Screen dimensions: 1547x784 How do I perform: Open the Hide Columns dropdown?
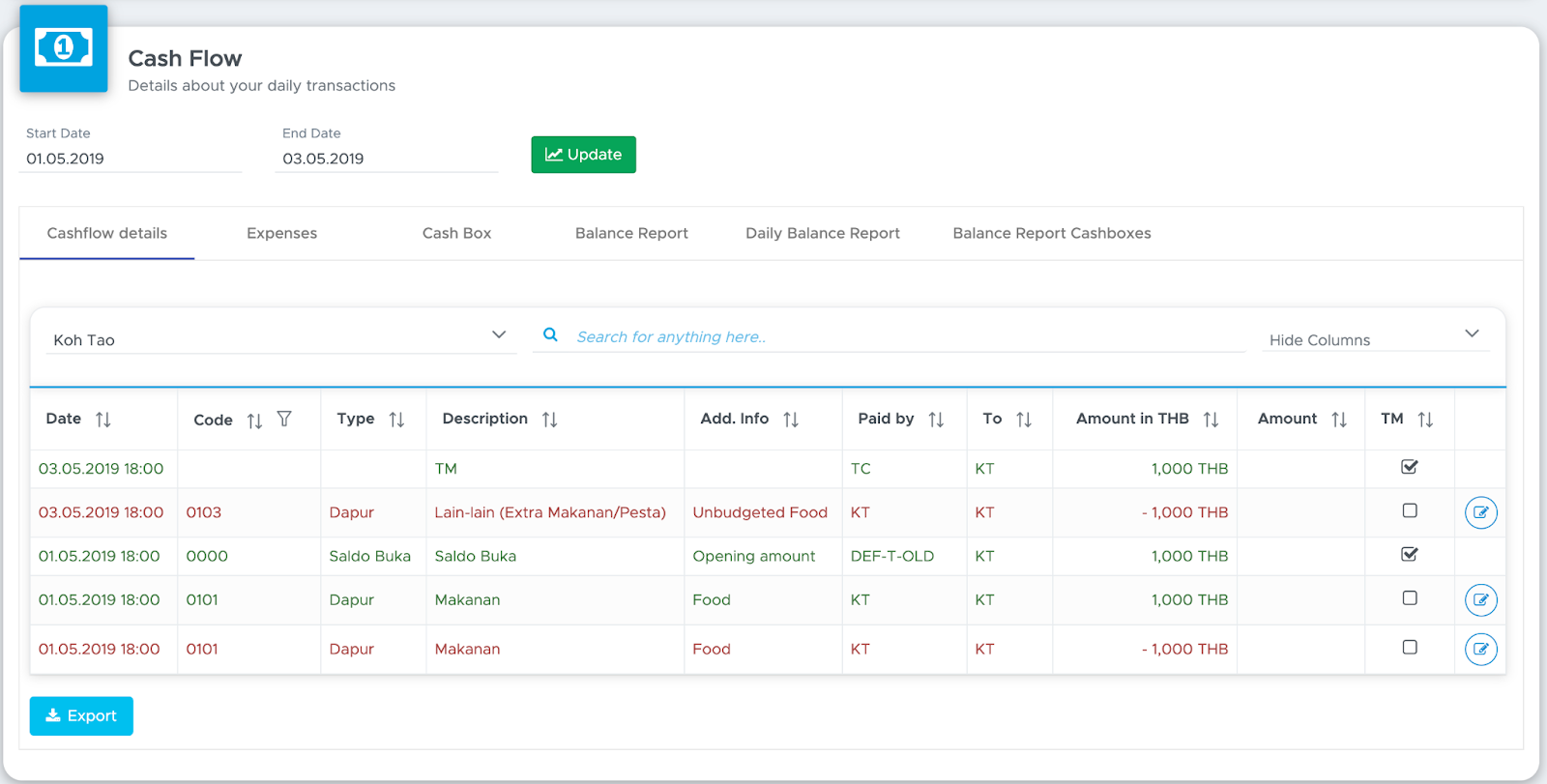(x=1376, y=338)
